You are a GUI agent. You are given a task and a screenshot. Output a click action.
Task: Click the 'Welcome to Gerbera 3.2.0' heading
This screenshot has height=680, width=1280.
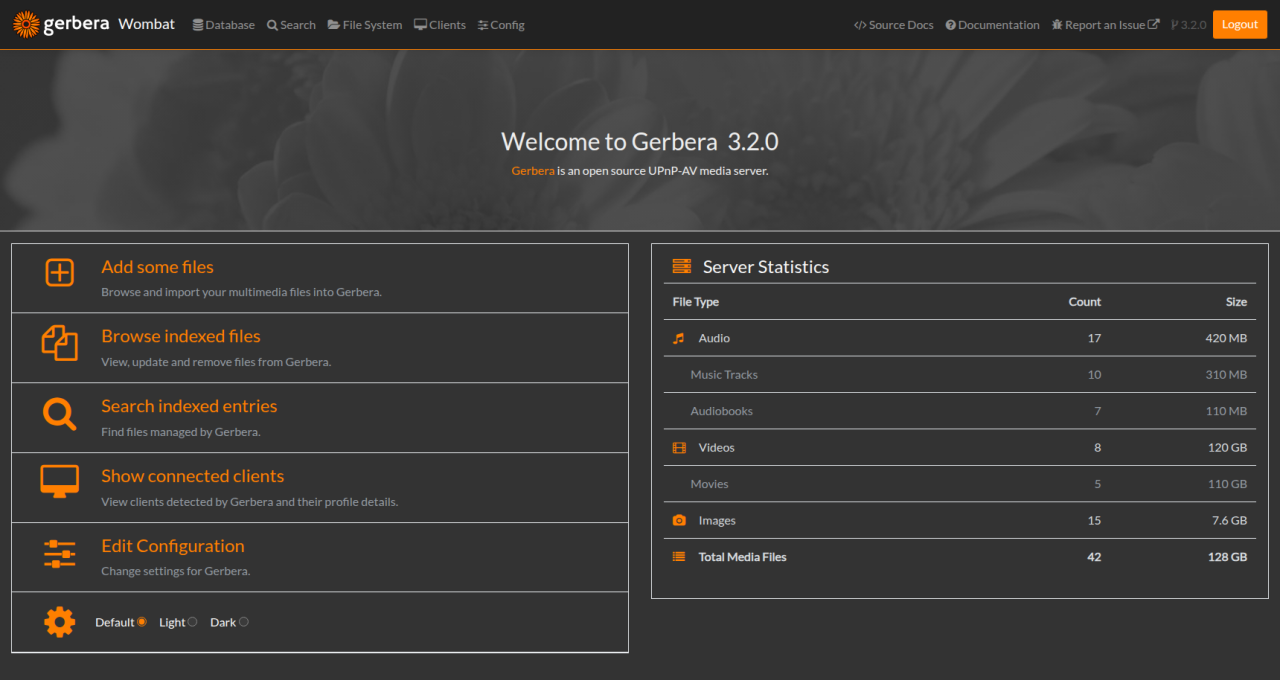(x=640, y=141)
